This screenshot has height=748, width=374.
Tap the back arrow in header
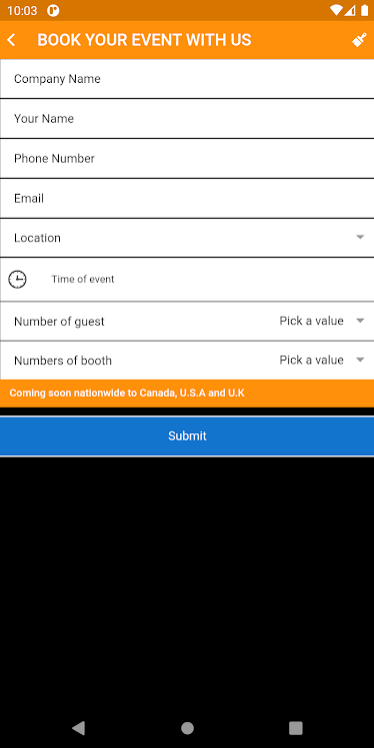tap(11, 40)
